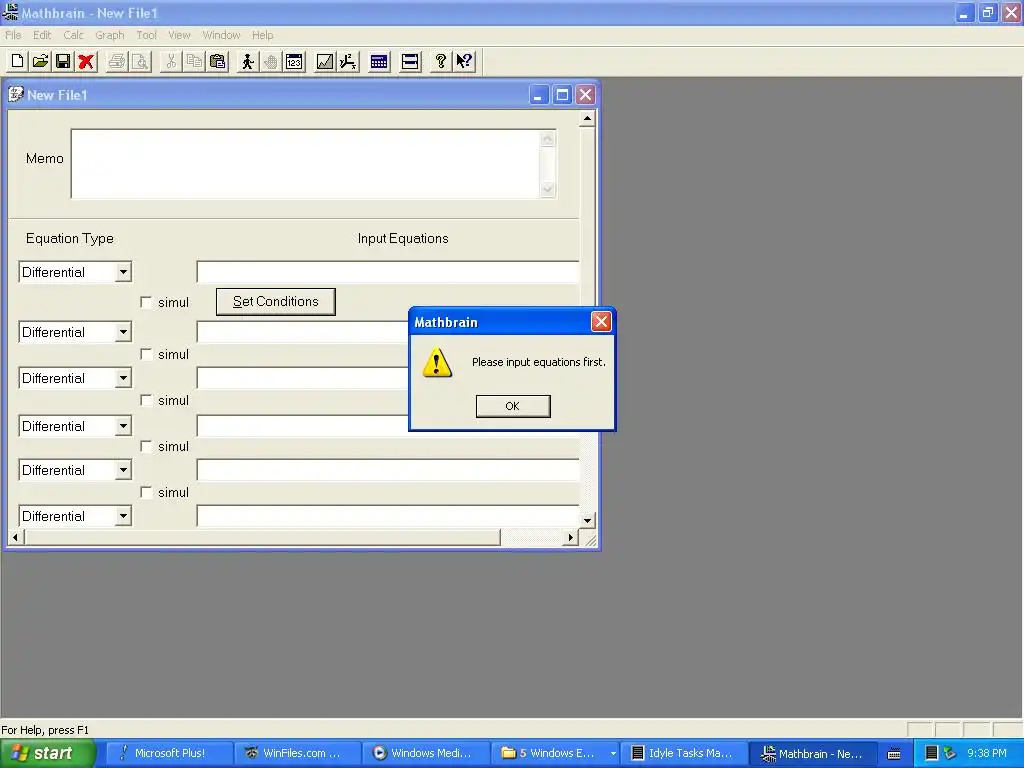Screen dimensions: 1024x768
Task: Click the vertical scrollbar down arrow
Action: tap(587, 520)
